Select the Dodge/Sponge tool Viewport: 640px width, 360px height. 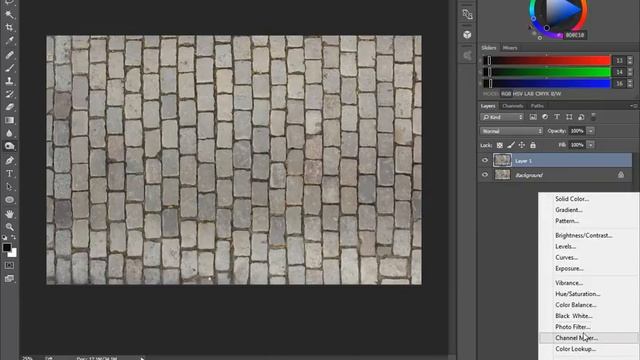pyautogui.click(x=9, y=146)
